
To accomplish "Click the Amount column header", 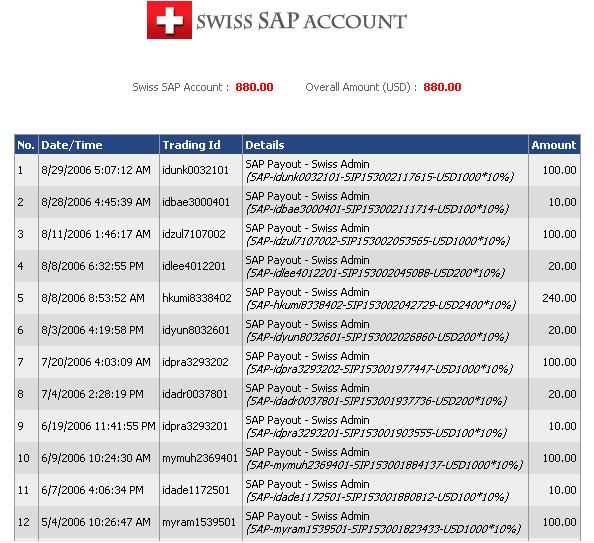I will (x=553, y=145).
